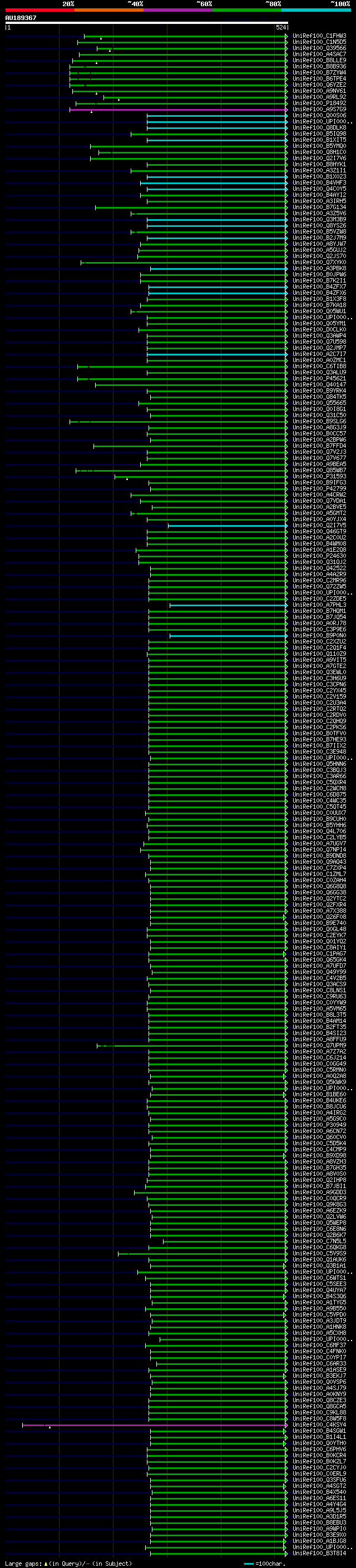This screenshot has width=356, height=1568.
Task: Select the UniRef100_C4KSY4 label
Action: click(319, 1424)
